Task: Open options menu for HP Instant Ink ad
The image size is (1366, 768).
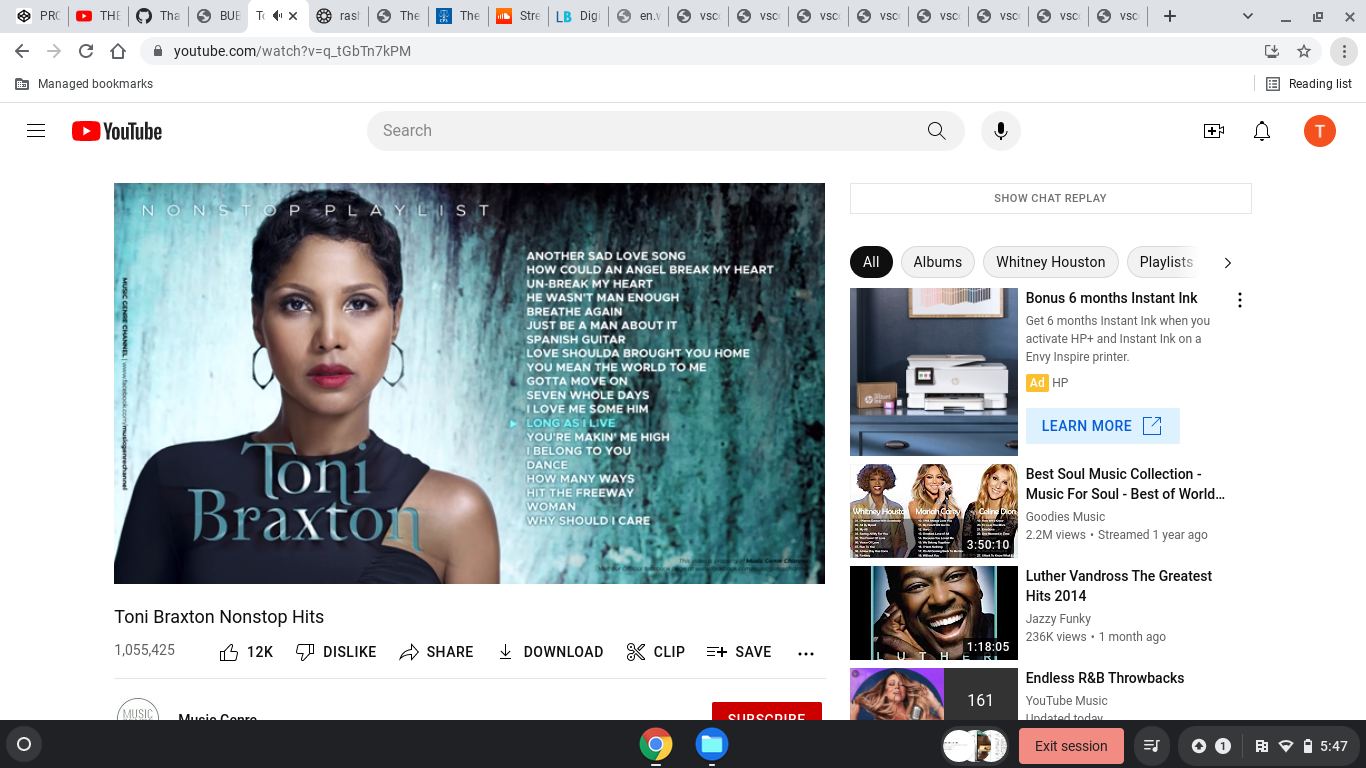Action: (1240, 300)
